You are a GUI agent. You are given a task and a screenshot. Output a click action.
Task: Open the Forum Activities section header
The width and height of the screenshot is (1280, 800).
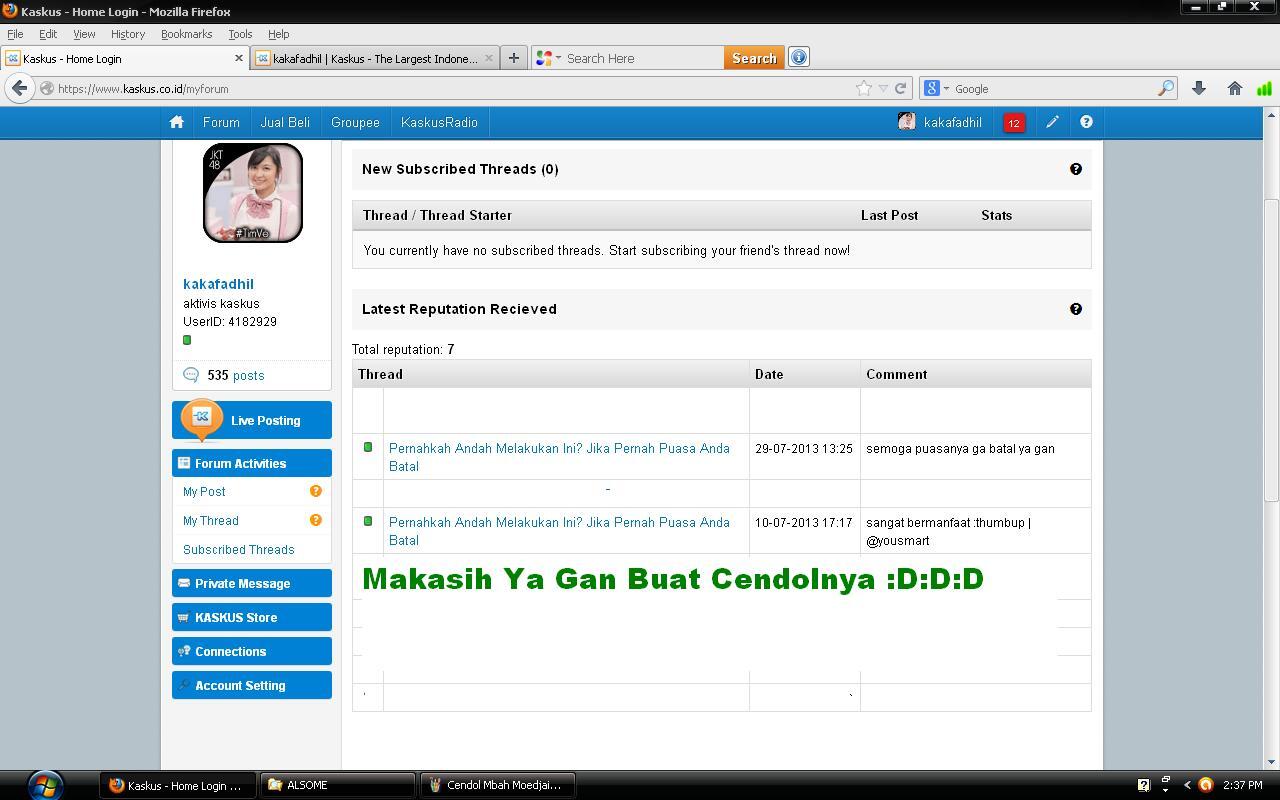pyautogui.click(x=252, y=463)
